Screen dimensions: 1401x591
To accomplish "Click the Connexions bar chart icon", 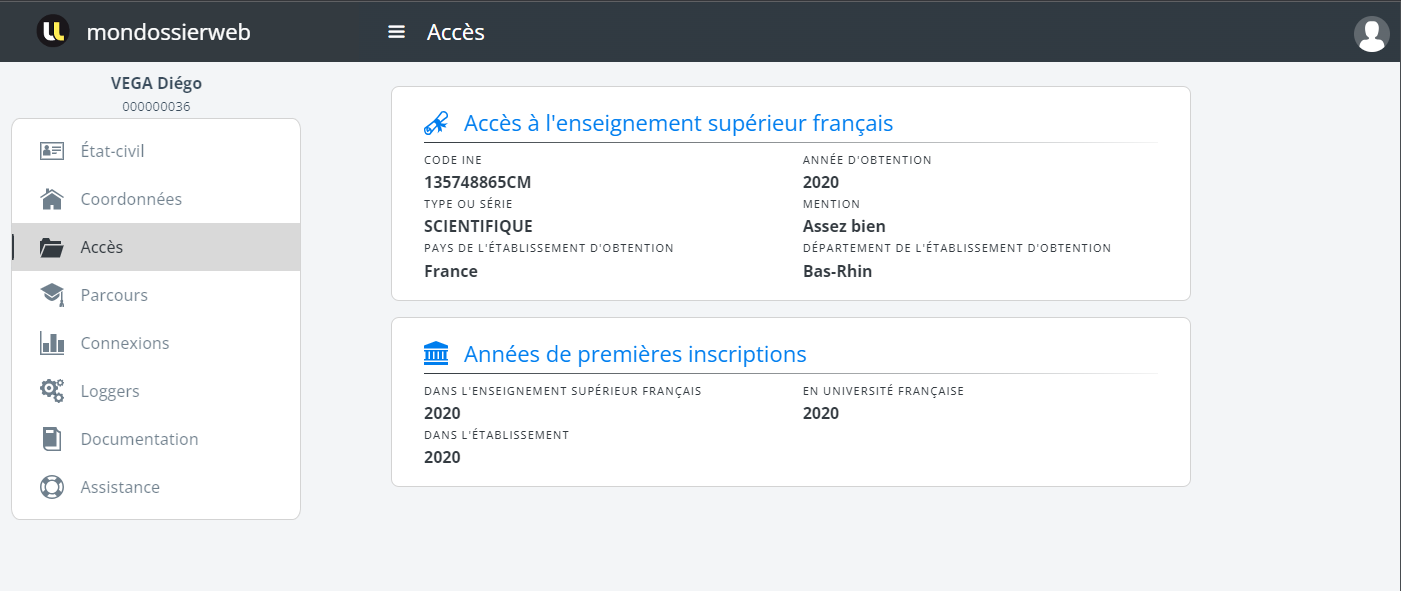I will pos(52,343).
